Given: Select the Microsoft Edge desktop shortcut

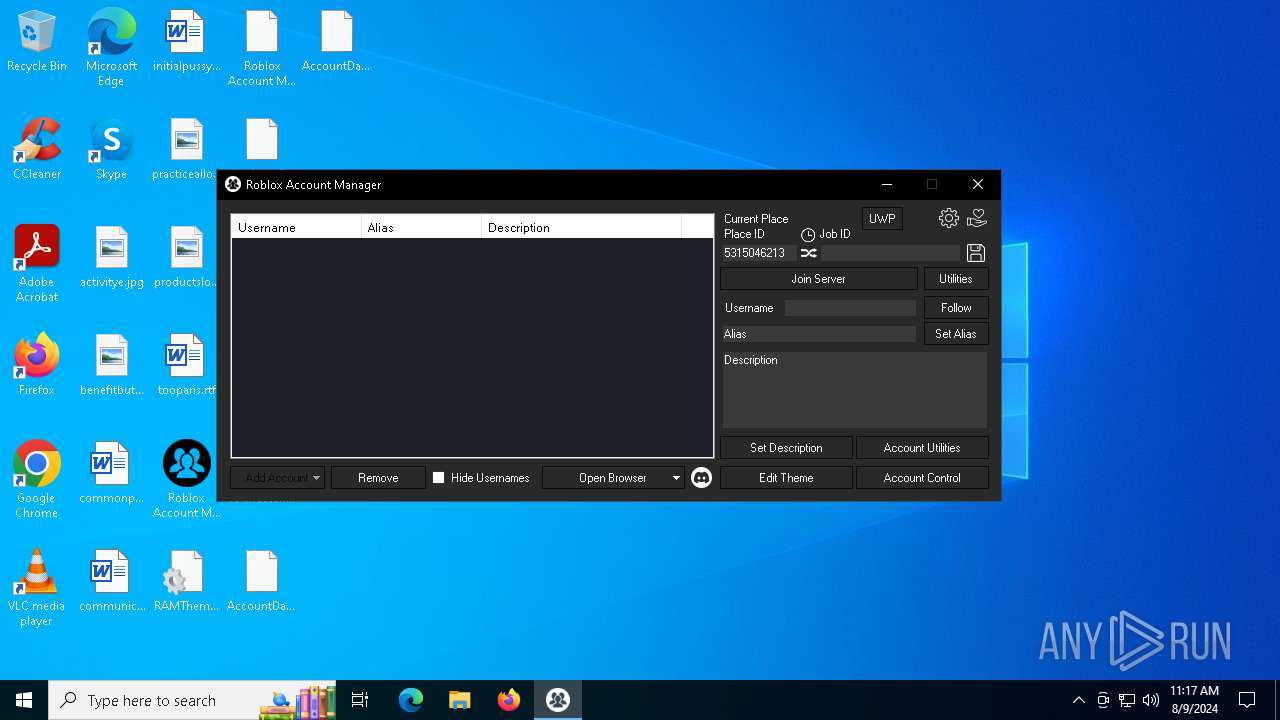Looking at the screenshot, I should coord(111,48).
